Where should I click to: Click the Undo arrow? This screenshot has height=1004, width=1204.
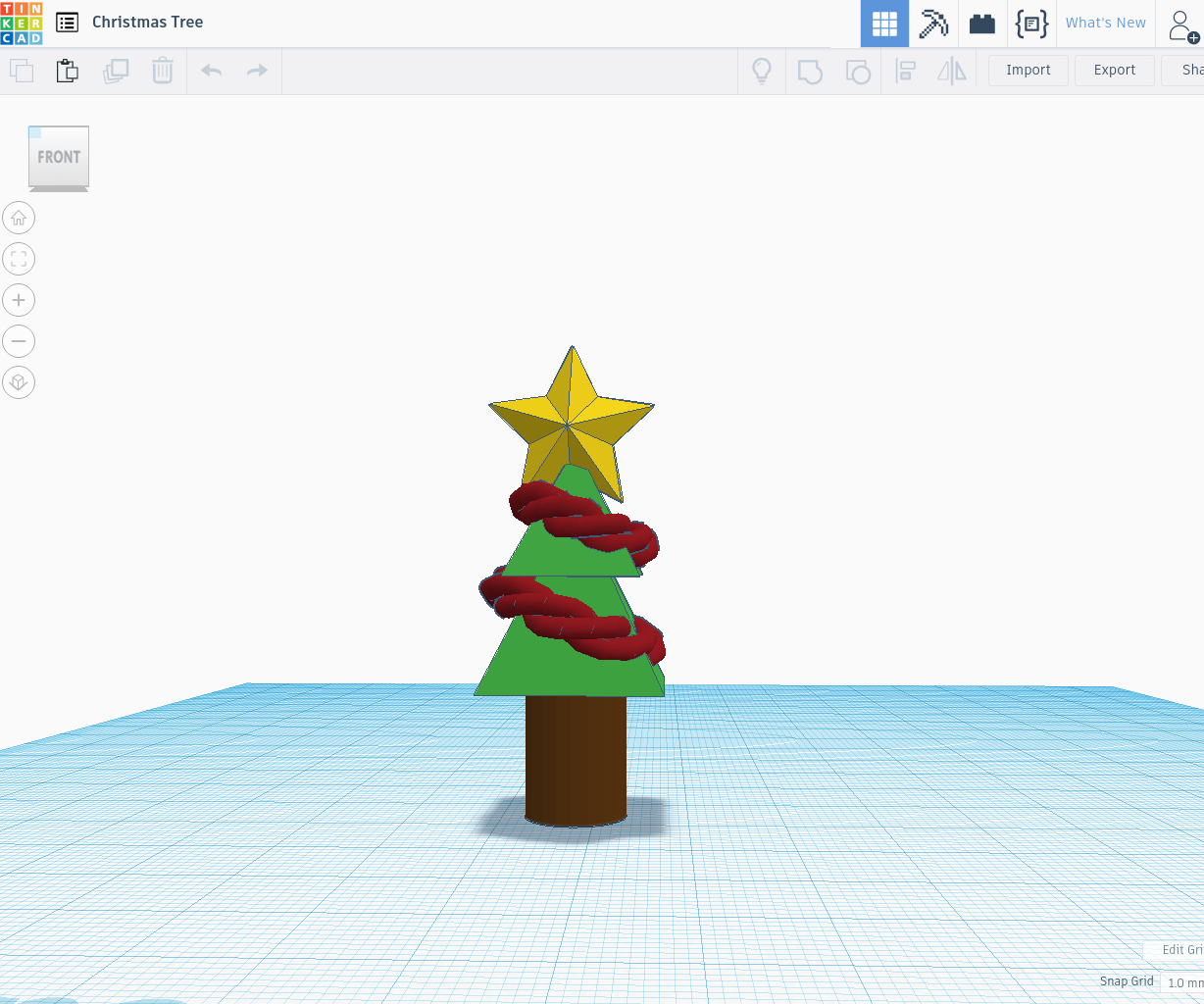[211, 71]
